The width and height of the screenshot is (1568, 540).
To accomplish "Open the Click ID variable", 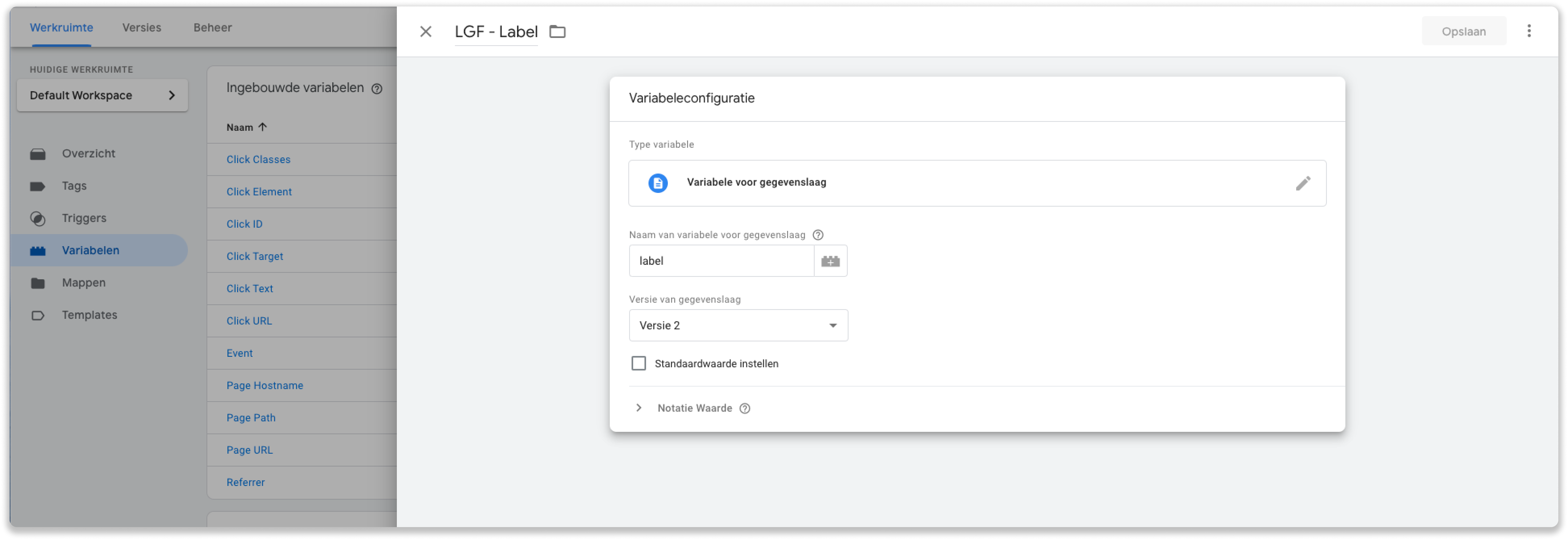I will tap(244, 224).
